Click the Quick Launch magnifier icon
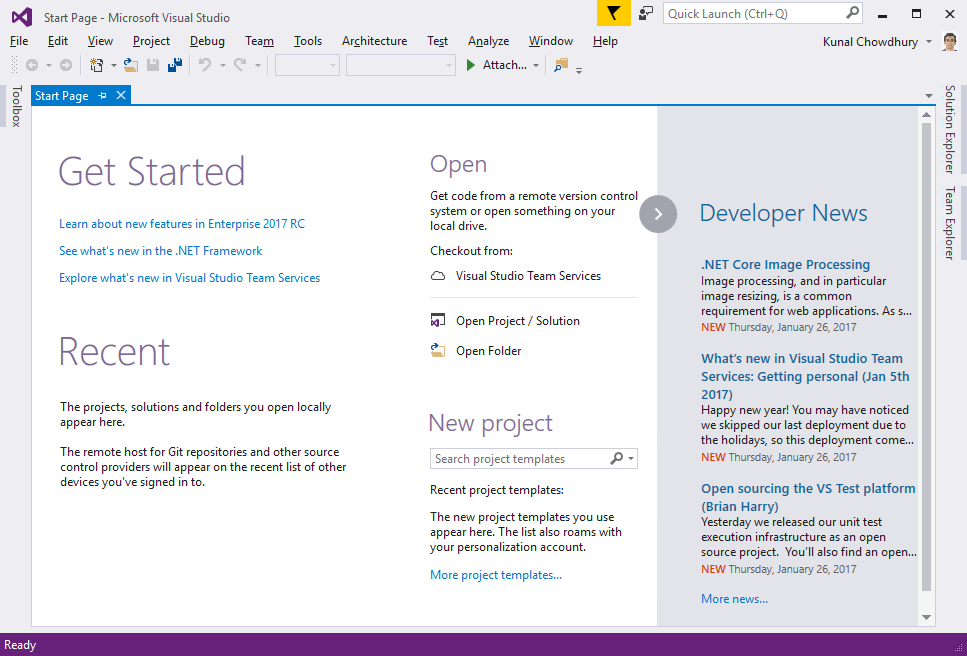967x656 pixels. pyautogui.click(x=852, y=13)
